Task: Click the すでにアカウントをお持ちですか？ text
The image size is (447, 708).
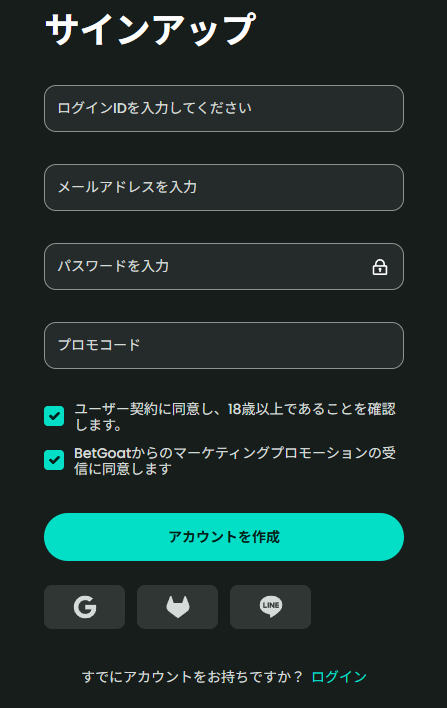Action: pos(192,677)
